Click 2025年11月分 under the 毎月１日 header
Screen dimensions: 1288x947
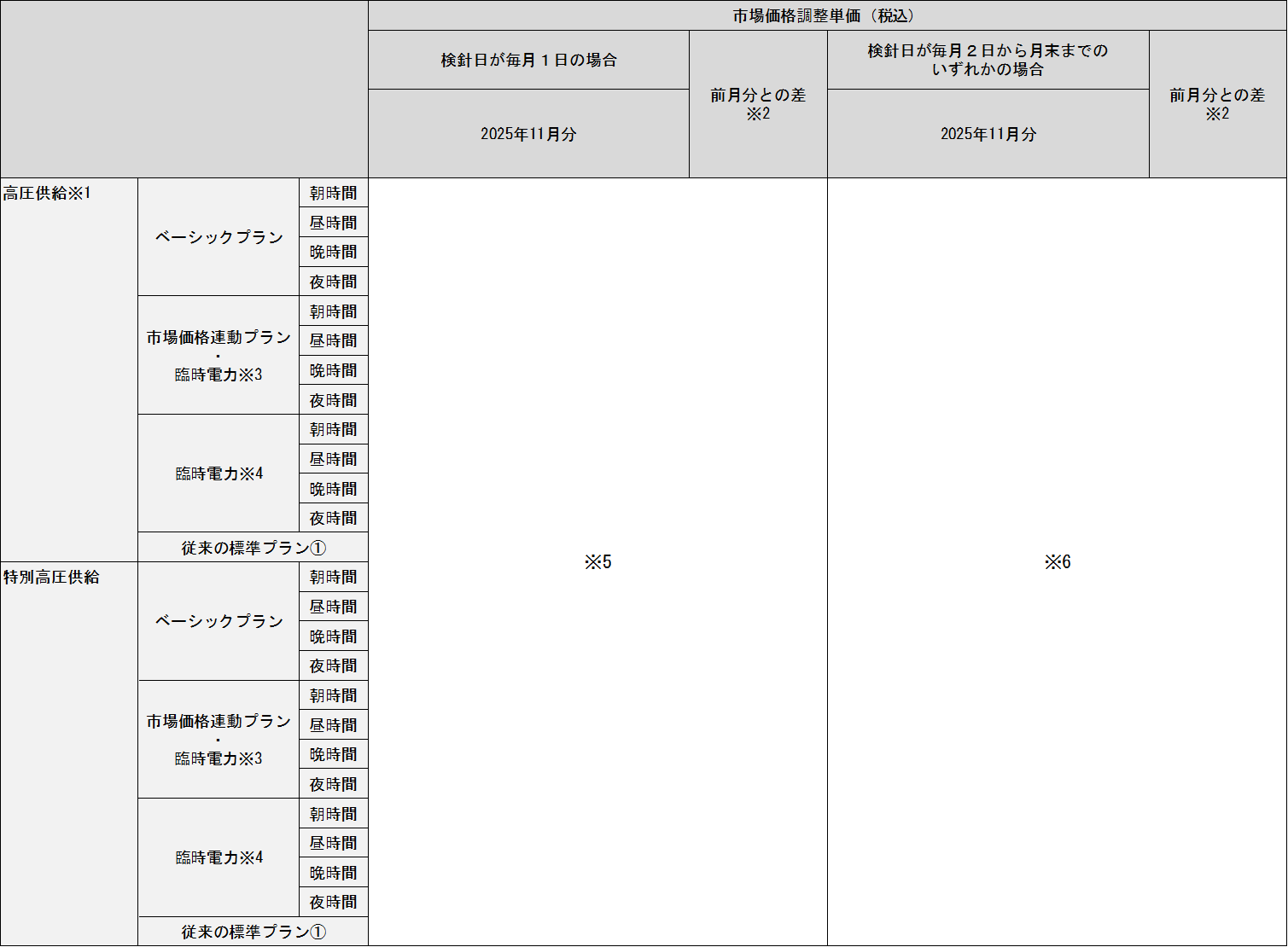(528, 134)
